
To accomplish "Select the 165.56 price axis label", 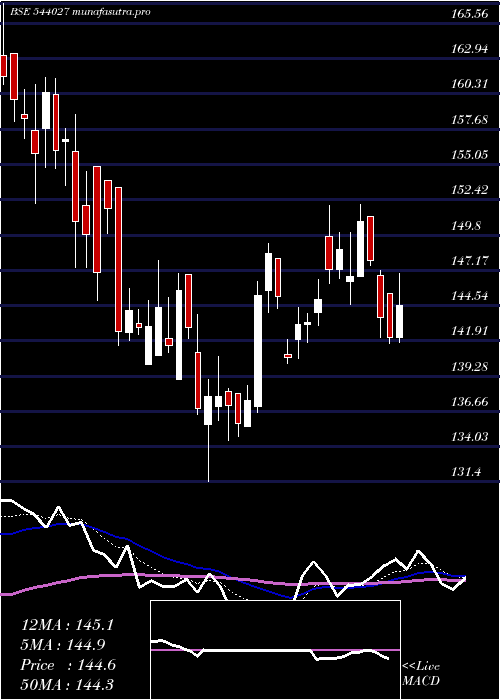I will click(x=469, y=14).
